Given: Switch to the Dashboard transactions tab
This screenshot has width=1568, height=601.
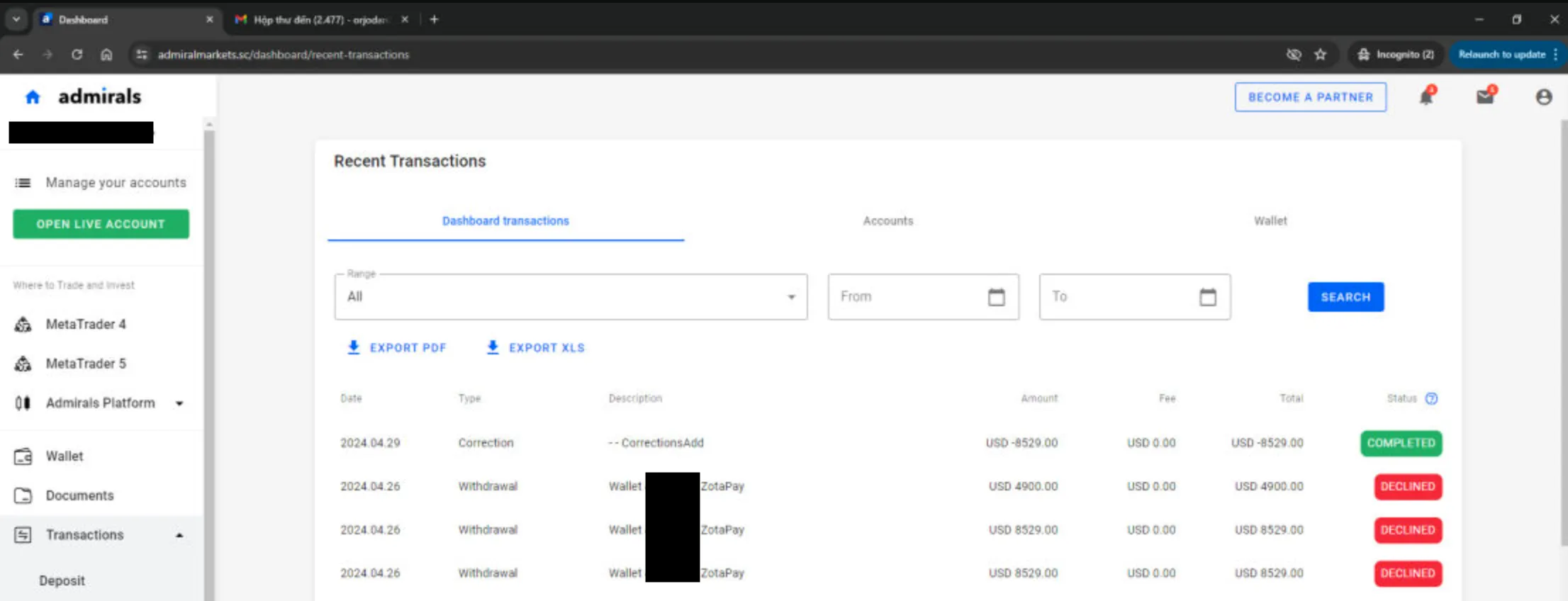Looking at the screenshot, I should point(505,221).
